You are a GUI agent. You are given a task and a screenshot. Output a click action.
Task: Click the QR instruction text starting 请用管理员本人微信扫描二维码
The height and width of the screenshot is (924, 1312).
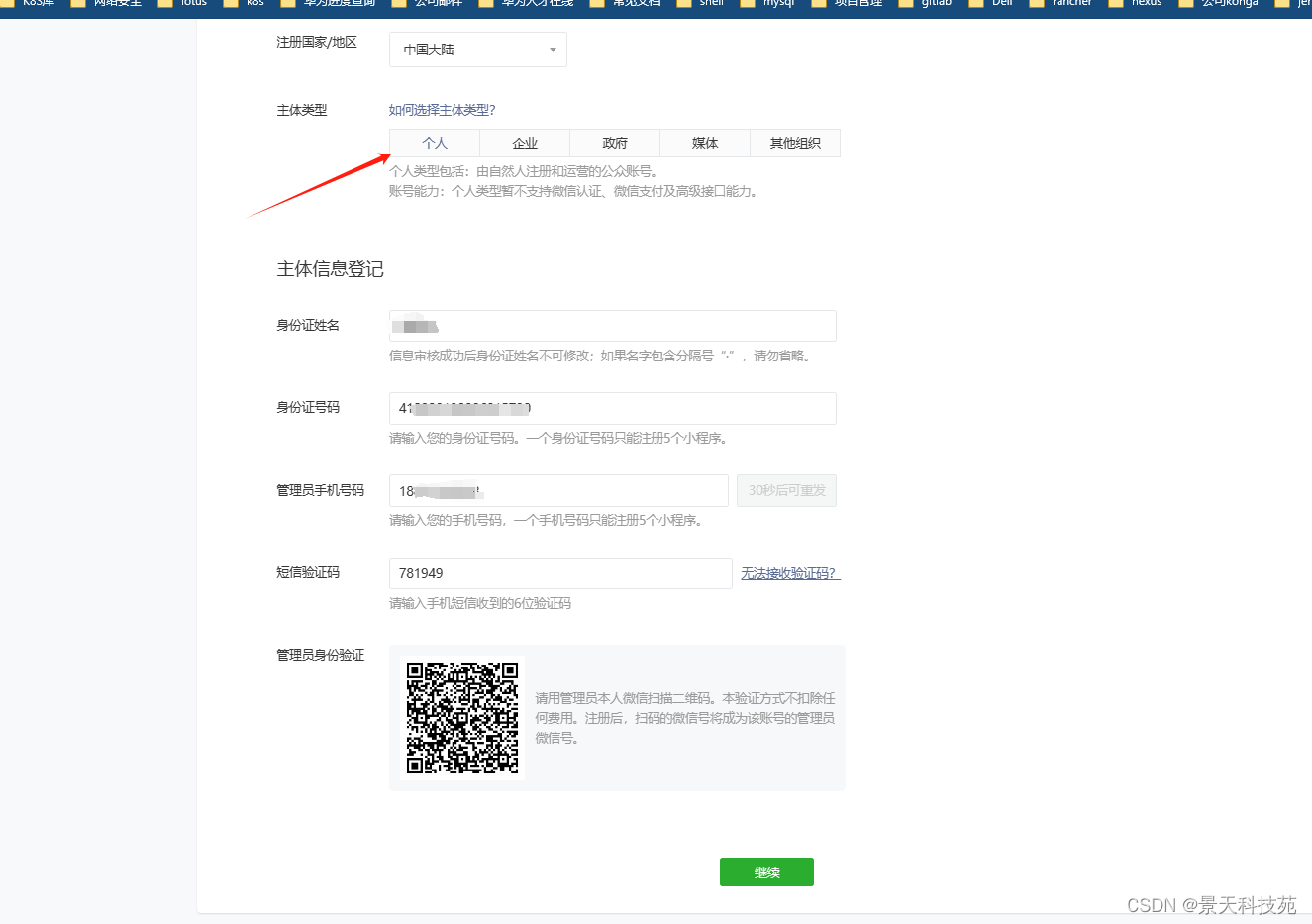coord(685,718)
